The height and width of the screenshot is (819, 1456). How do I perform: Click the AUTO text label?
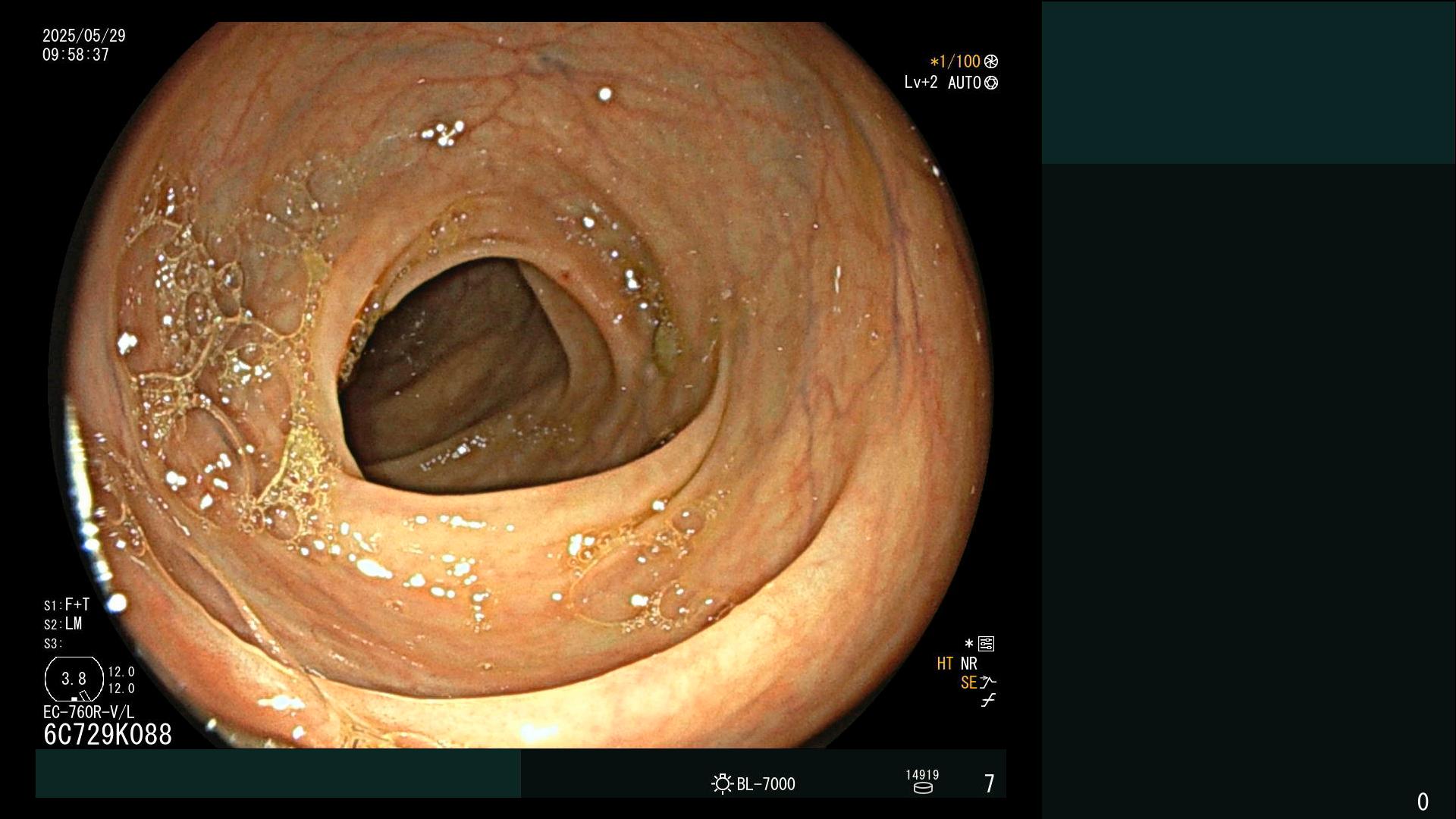(x=965, y=83)
